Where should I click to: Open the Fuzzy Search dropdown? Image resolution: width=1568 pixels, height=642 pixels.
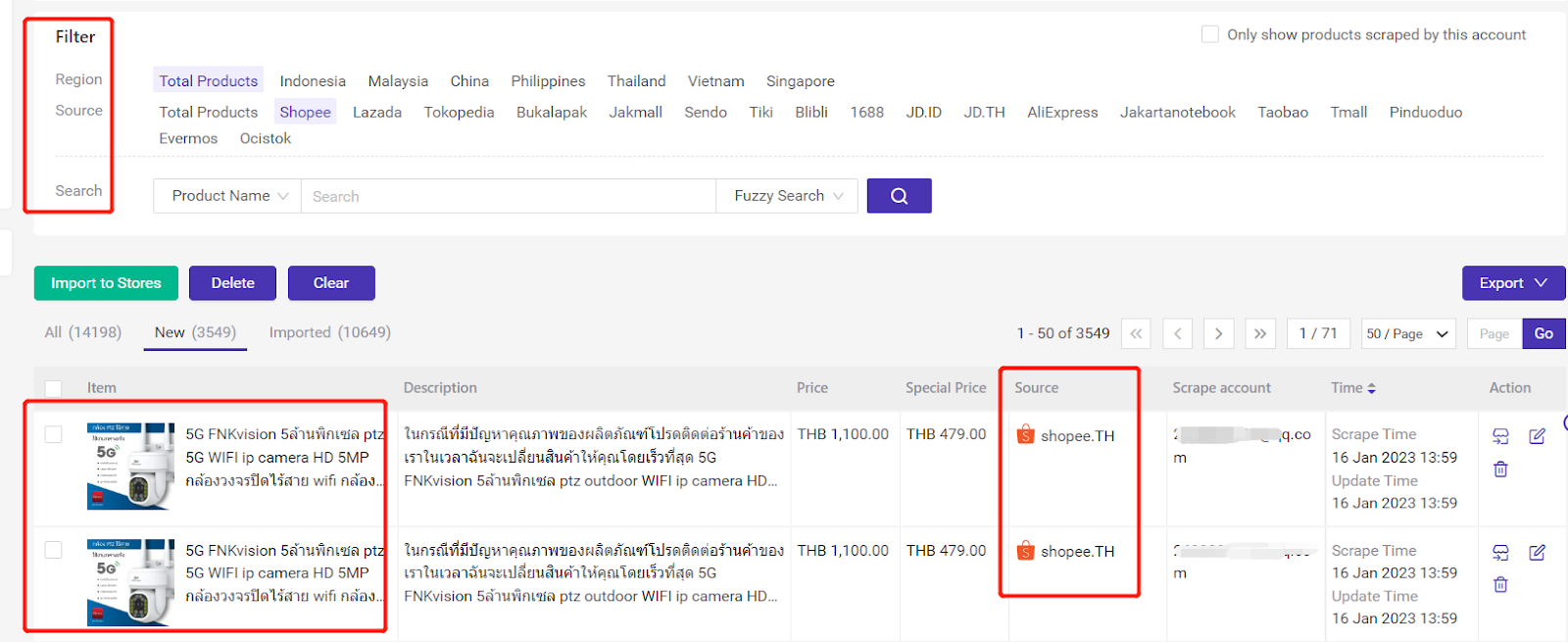(x=787, y=196)
